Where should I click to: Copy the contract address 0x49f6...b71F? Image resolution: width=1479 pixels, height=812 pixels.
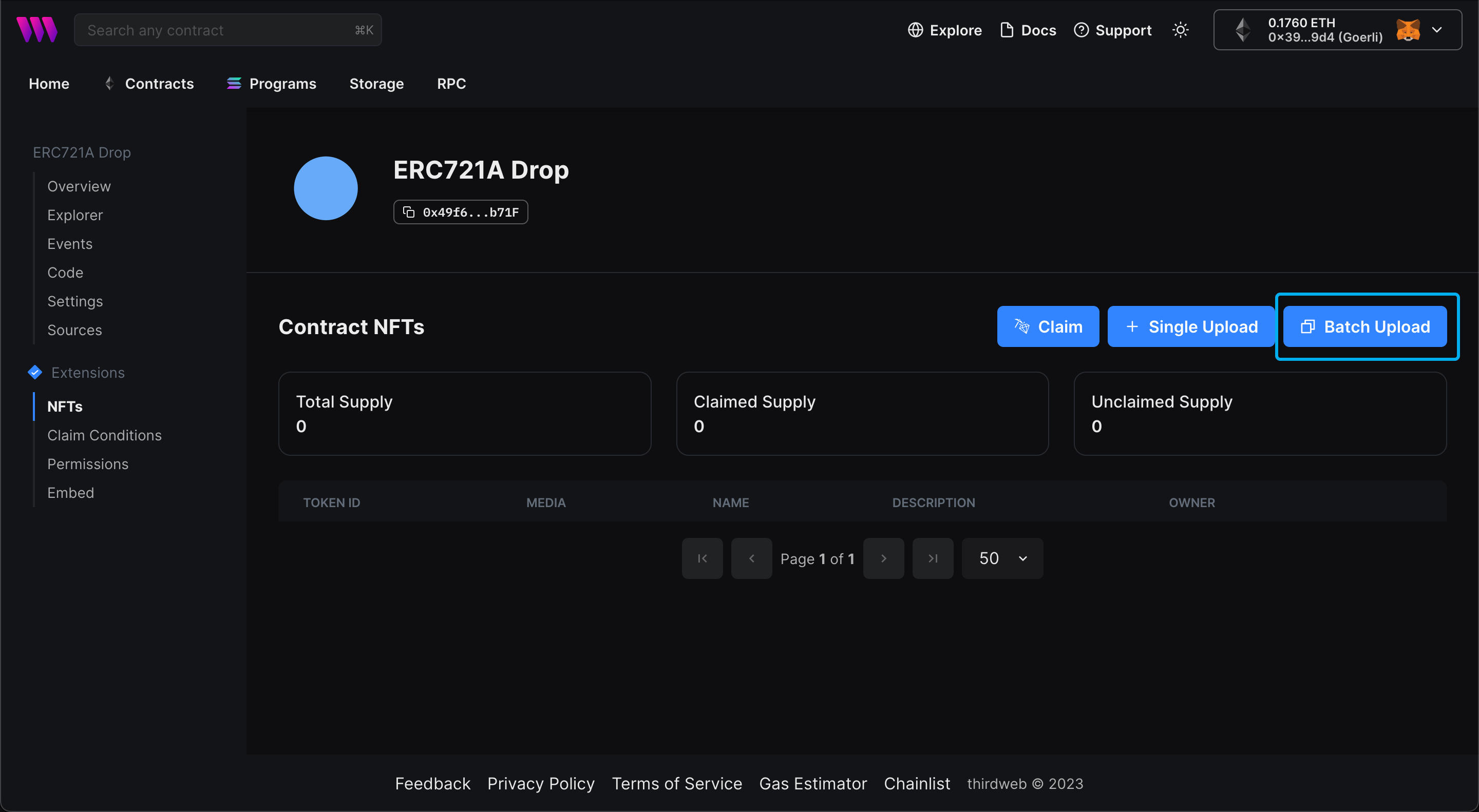click(408, 212)
